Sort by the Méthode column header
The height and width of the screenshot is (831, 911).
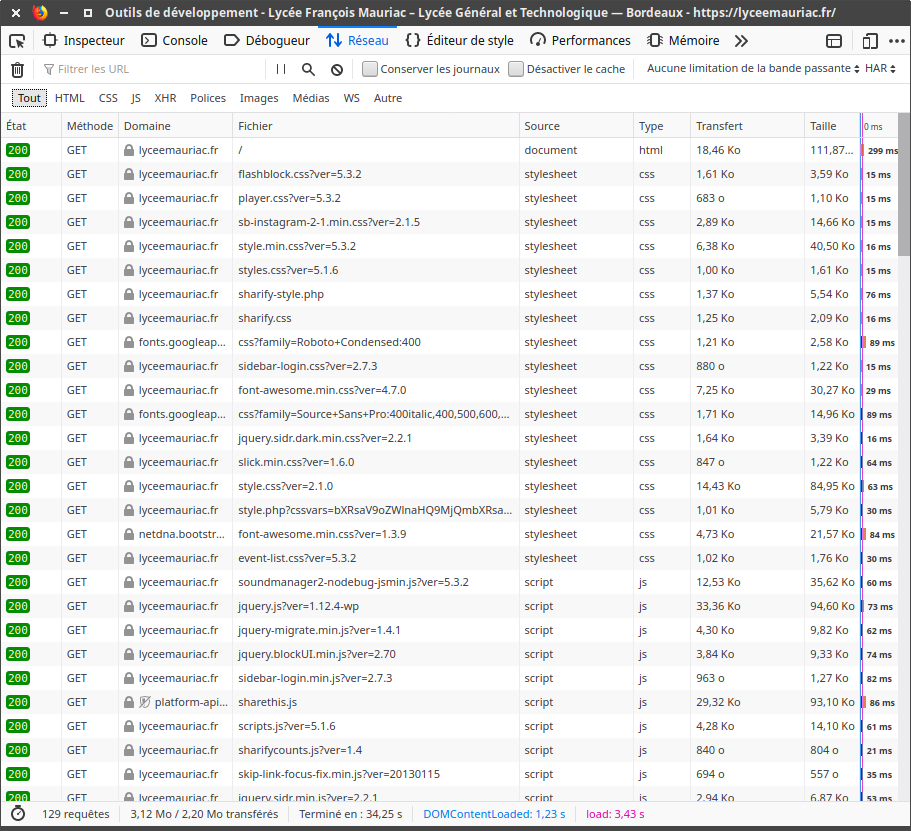pyautogui.click(x=90, y=126)
